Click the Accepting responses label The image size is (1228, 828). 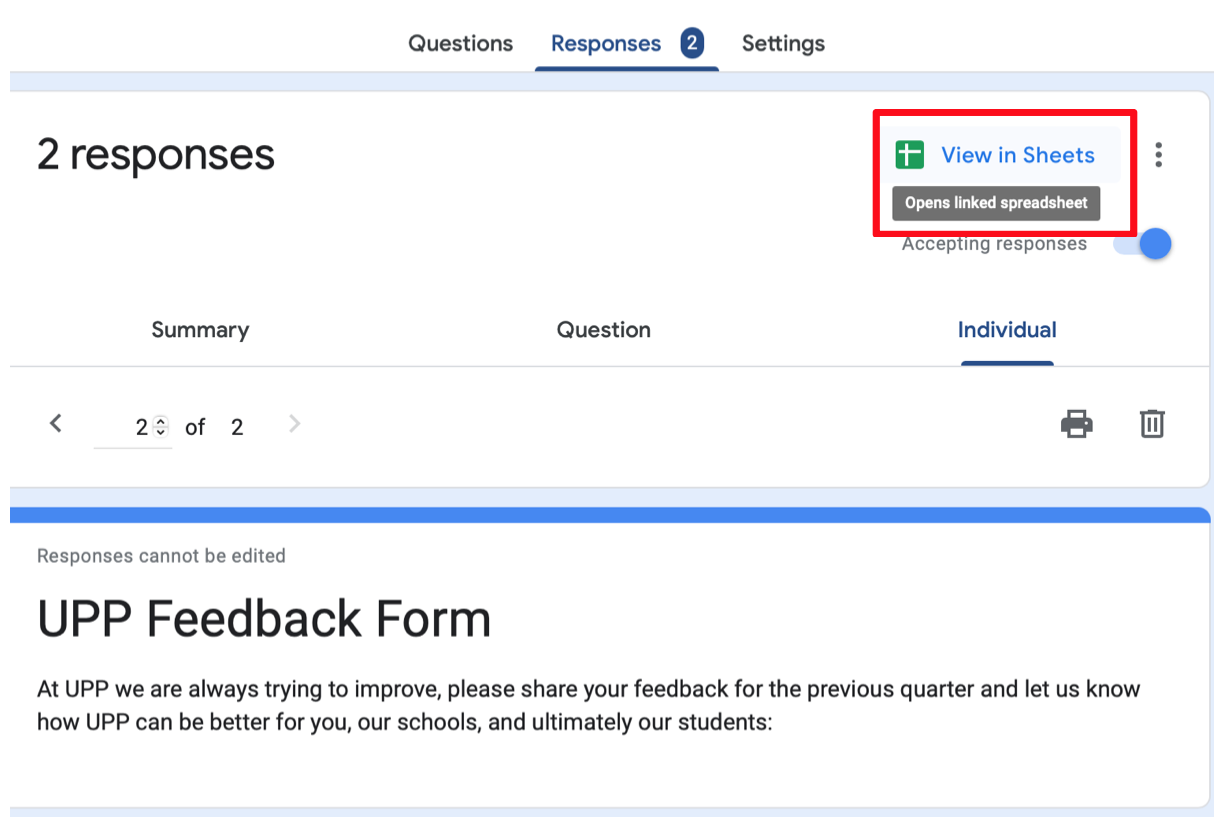pos(994,244)
